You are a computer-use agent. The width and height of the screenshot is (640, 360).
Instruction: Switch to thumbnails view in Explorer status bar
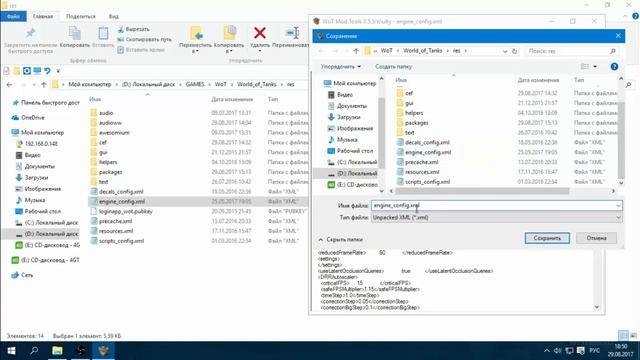point(633,336)
